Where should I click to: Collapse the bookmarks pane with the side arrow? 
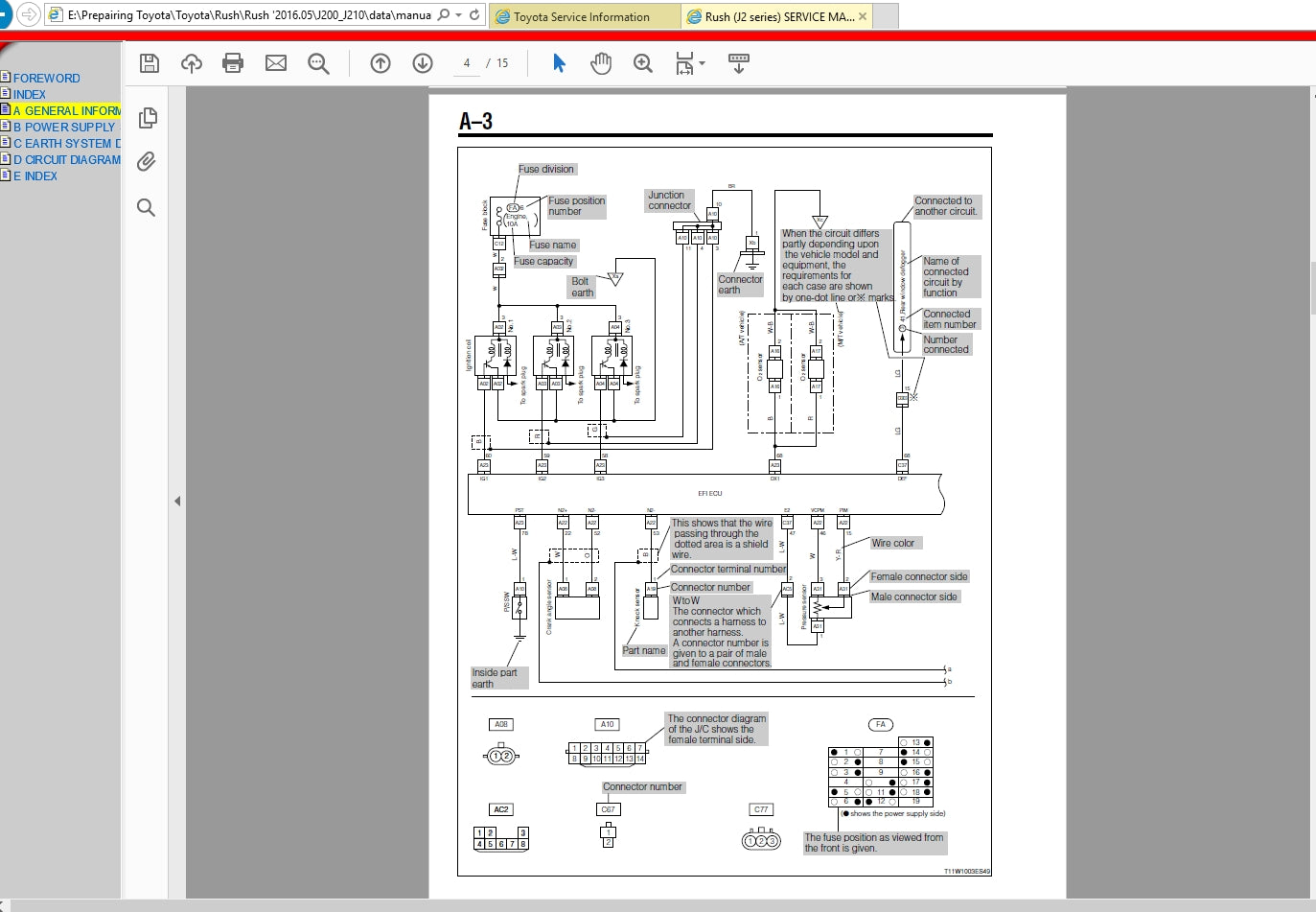177,501
